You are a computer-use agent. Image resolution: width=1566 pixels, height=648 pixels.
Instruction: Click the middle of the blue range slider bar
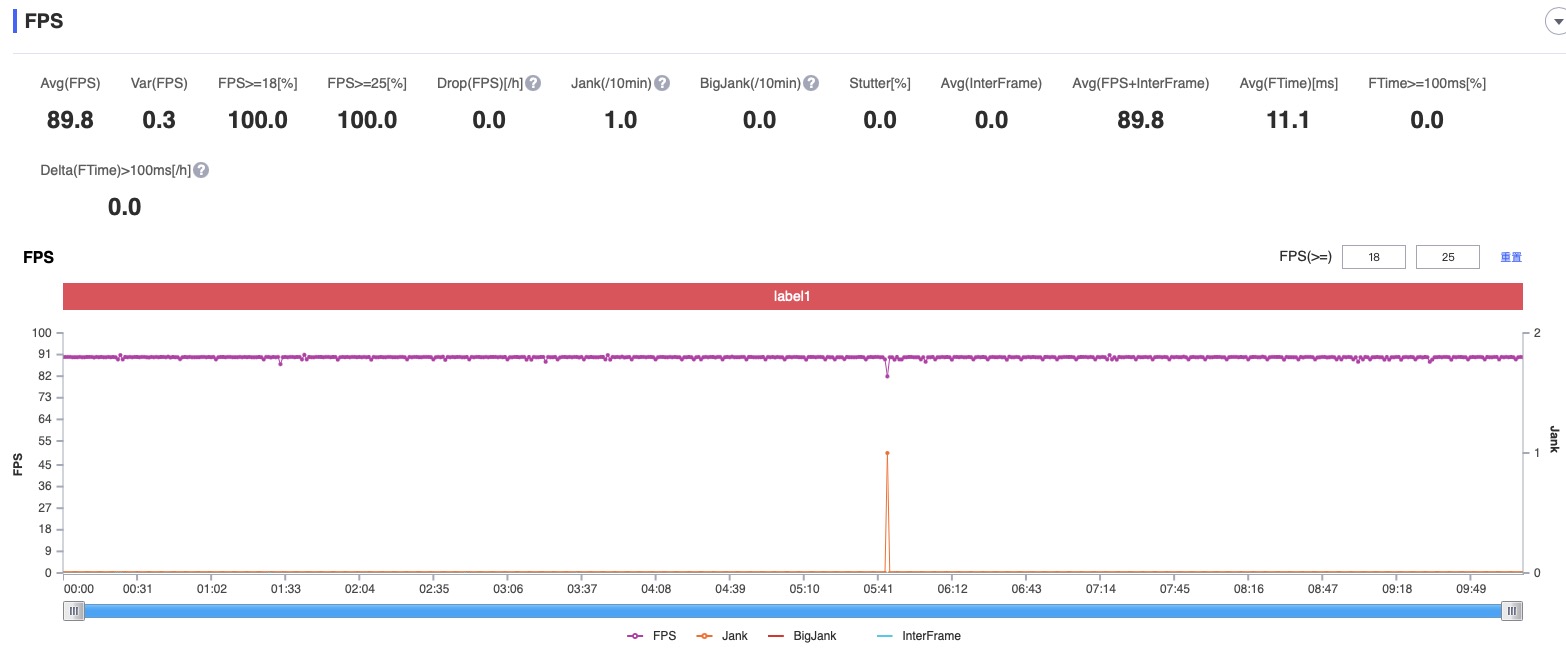coord(793,611)
